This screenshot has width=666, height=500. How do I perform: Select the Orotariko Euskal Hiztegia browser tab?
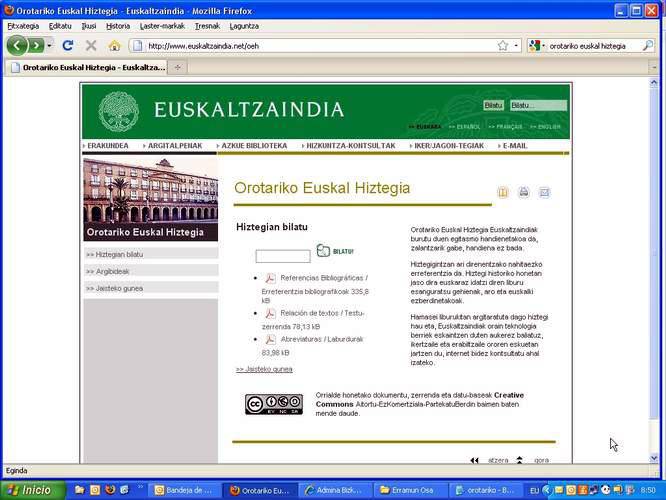click(87, 68)
